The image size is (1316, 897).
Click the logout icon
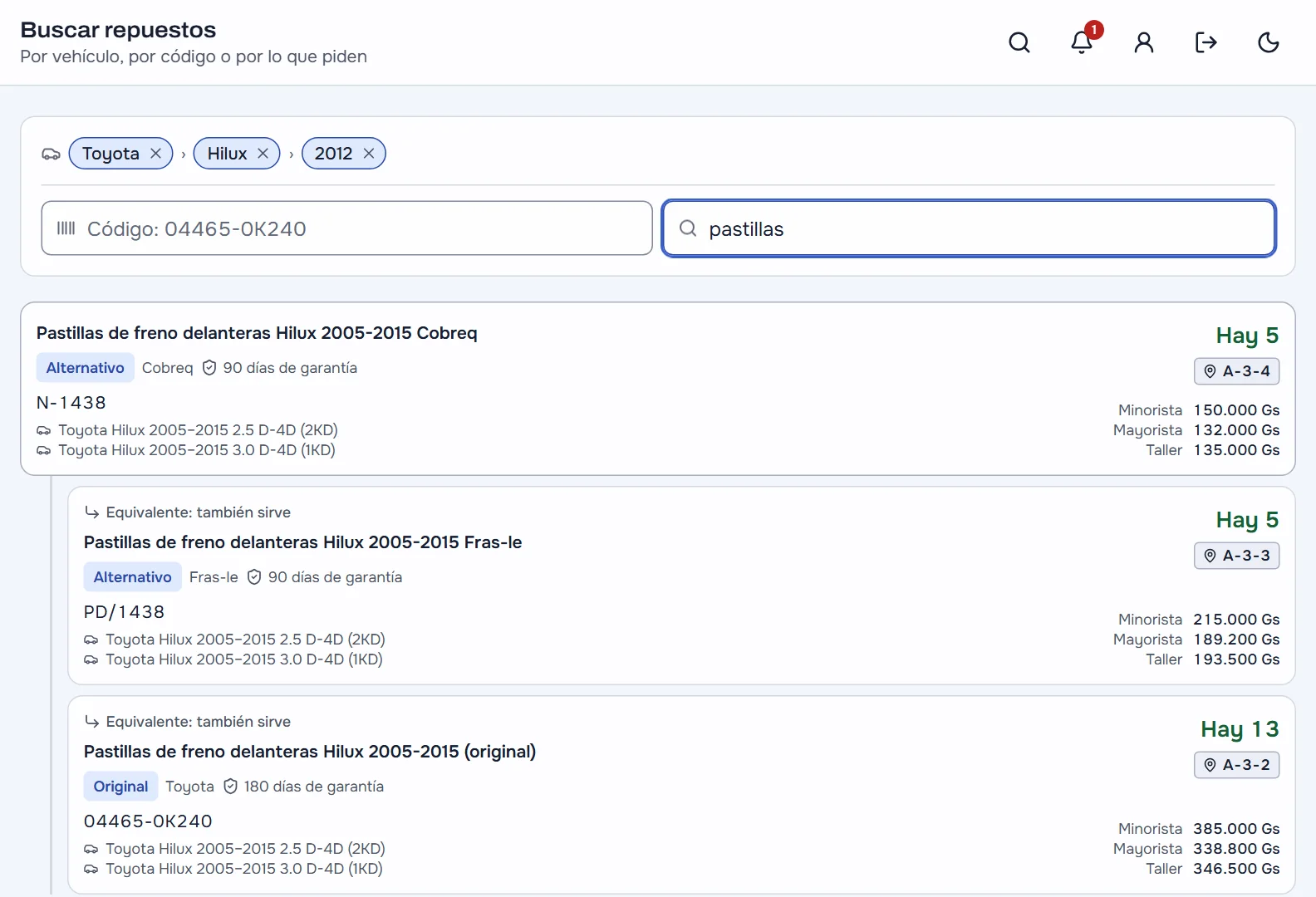(x=1206, y=42)
